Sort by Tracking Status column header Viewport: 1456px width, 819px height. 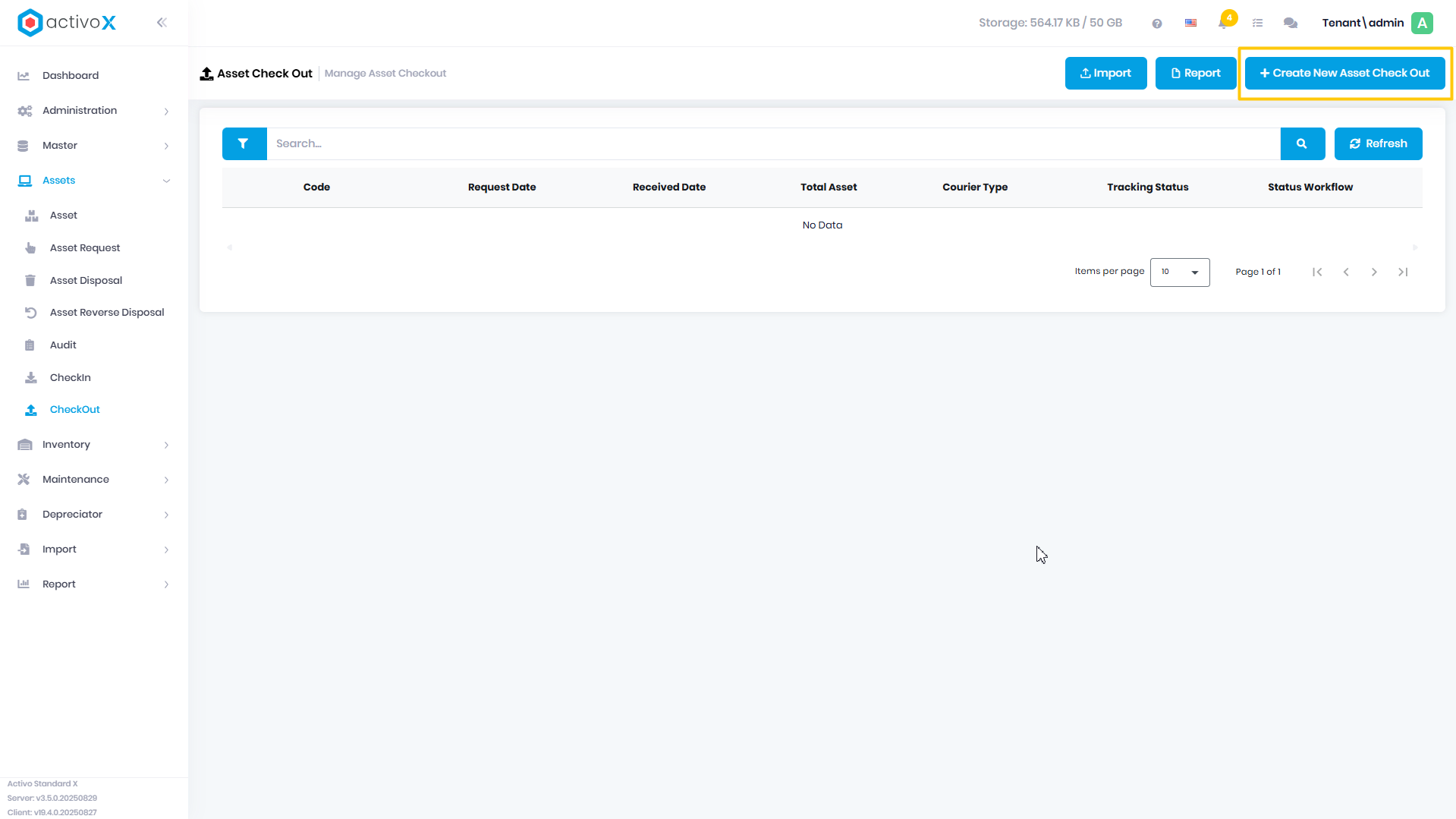coord(1148,187)
